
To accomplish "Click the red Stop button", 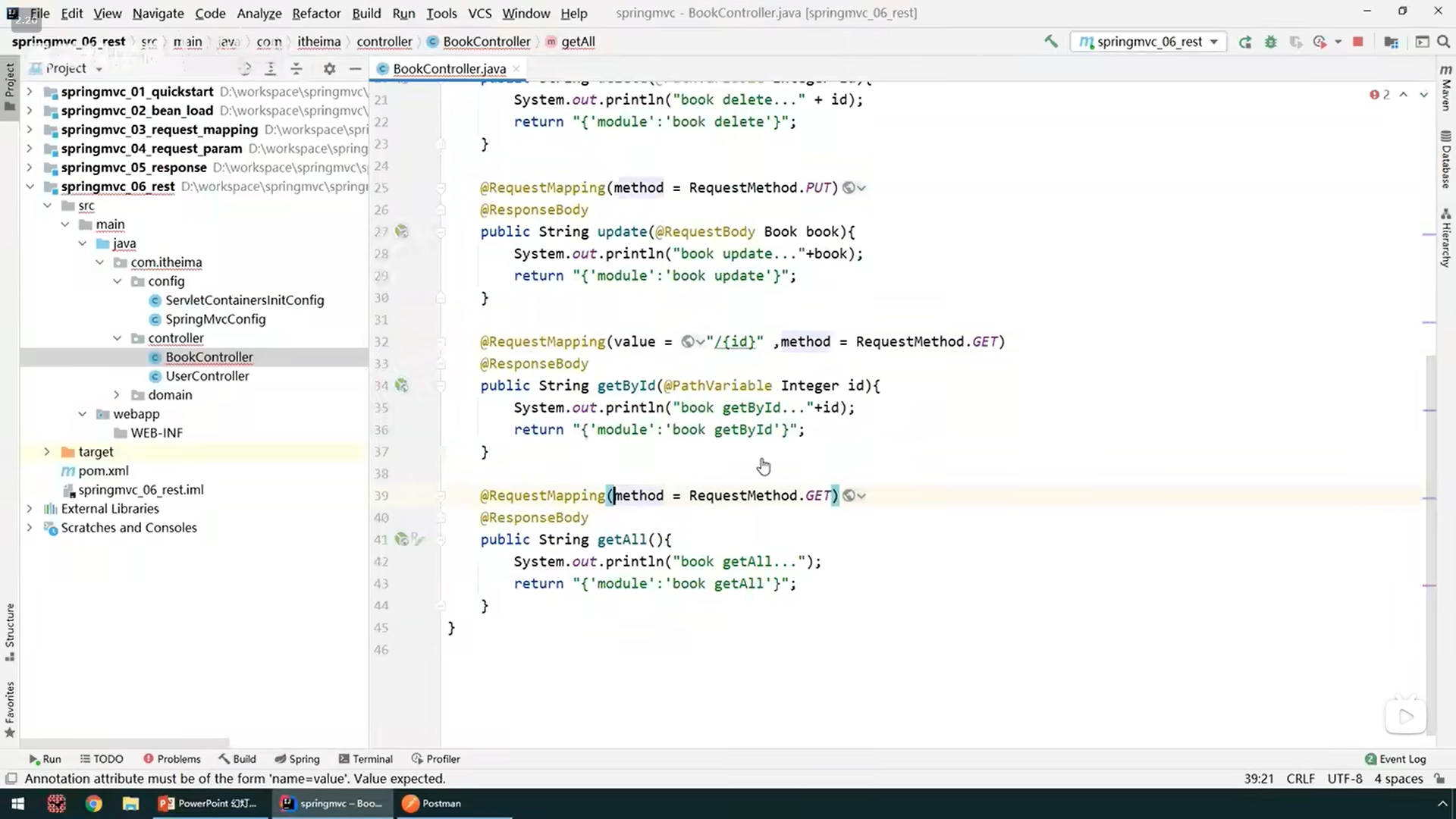I will [x=1358, y=42].
